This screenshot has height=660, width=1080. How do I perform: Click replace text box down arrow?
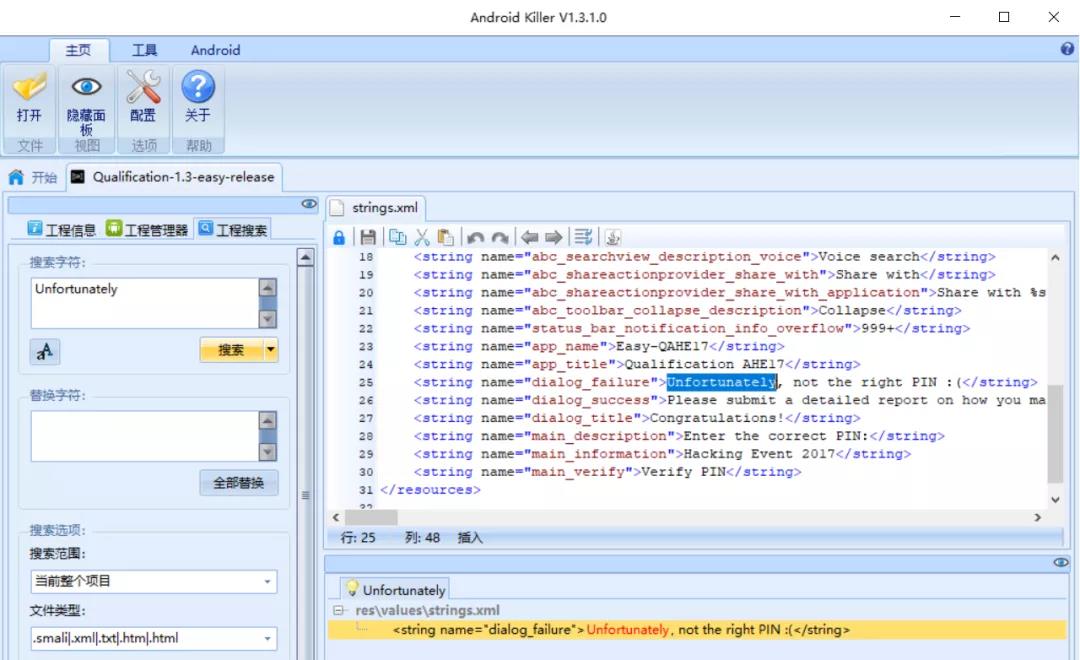(267, 452)
